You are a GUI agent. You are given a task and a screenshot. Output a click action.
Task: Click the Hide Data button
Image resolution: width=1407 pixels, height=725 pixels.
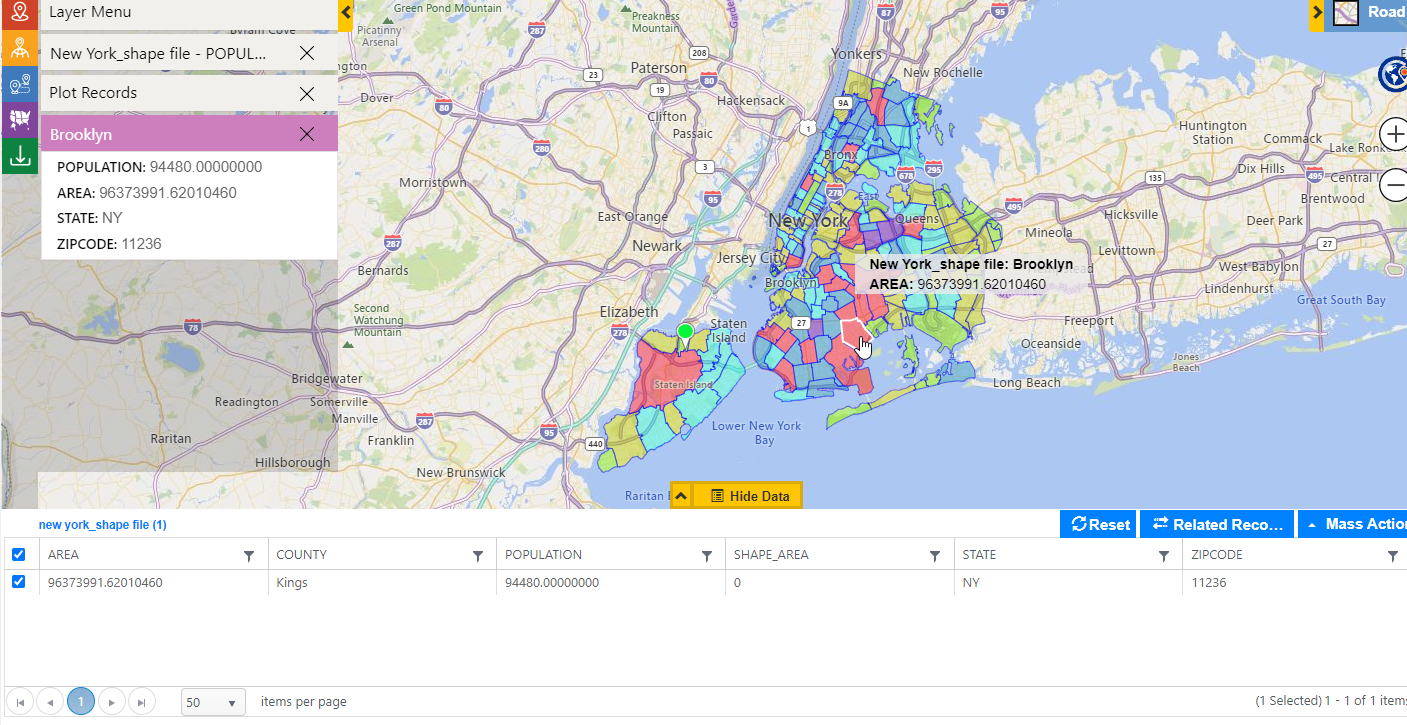click(748, 496)
